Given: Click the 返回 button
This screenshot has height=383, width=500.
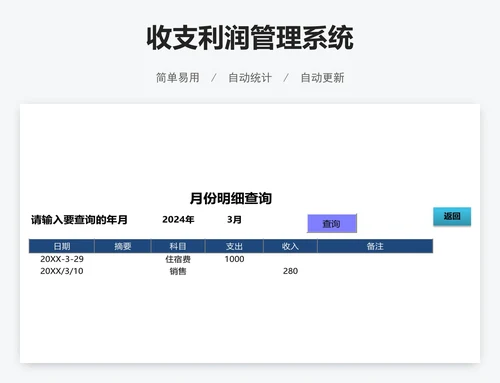Looking at the screenshot, I should [x=452, y=216].
